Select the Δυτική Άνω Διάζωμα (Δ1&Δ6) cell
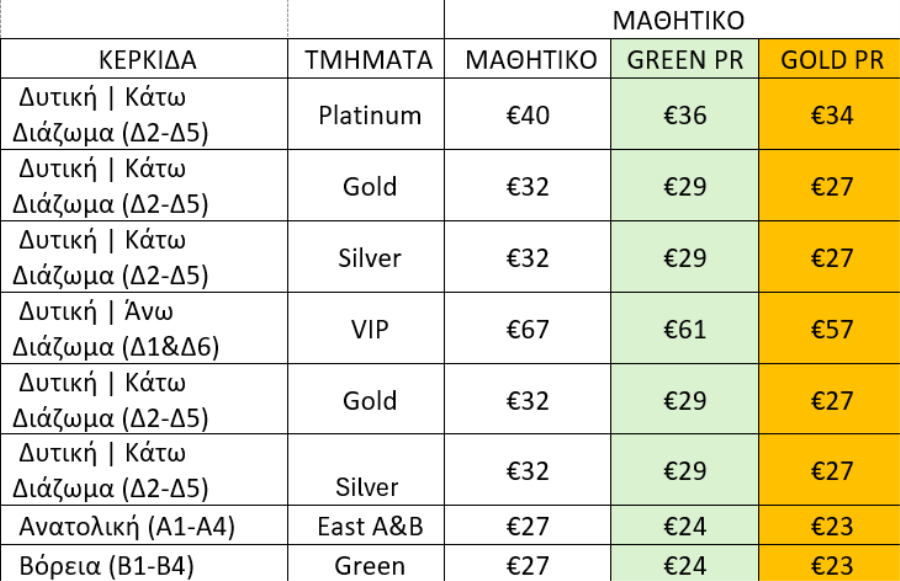900x581 pixels. [x=144, y=328]
